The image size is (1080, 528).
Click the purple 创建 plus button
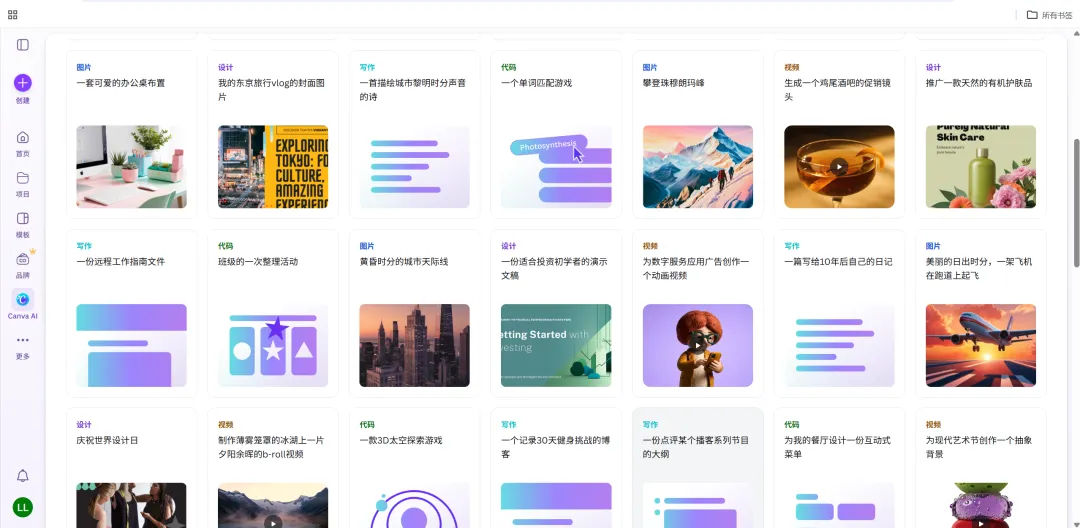(23, 83)
